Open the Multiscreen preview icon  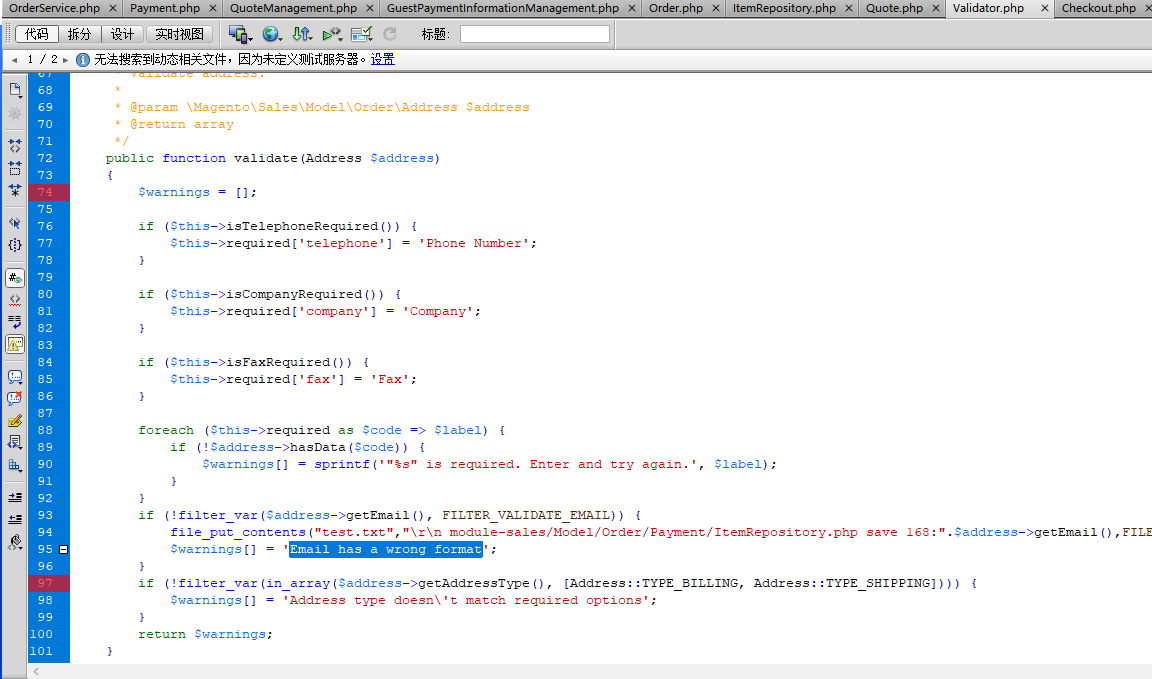[239, 33]
